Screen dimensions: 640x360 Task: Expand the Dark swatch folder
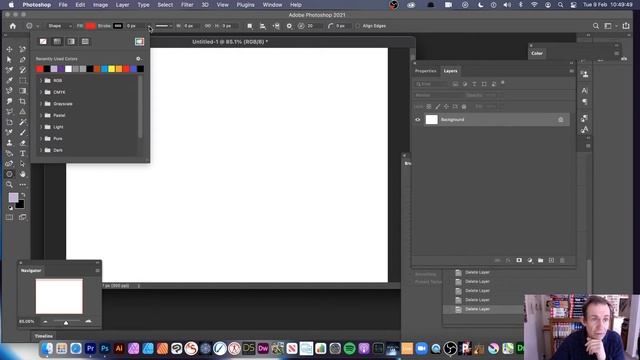pos(41,150)
